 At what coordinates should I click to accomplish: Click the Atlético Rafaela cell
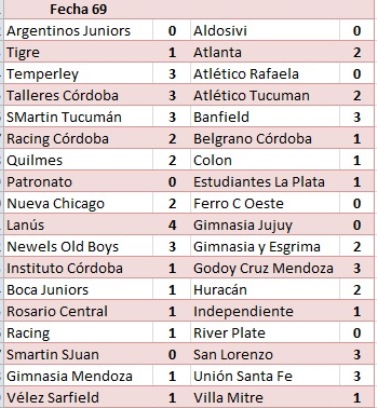265,74
